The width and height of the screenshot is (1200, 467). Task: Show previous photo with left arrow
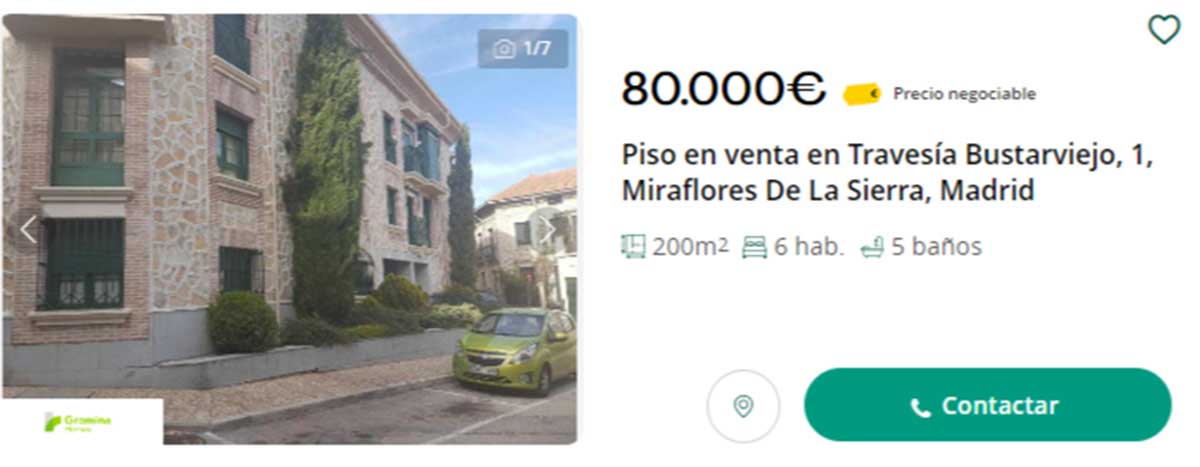[x=28, y=230]
